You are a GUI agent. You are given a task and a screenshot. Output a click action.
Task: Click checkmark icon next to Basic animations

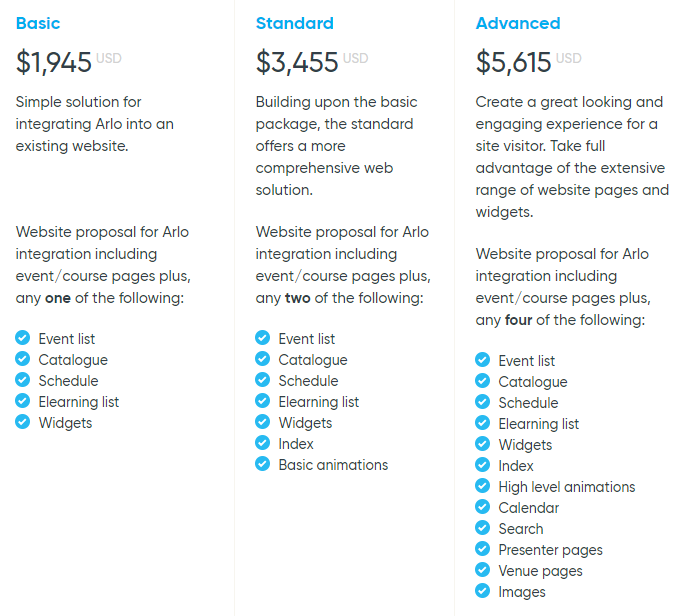coord(262,464)
